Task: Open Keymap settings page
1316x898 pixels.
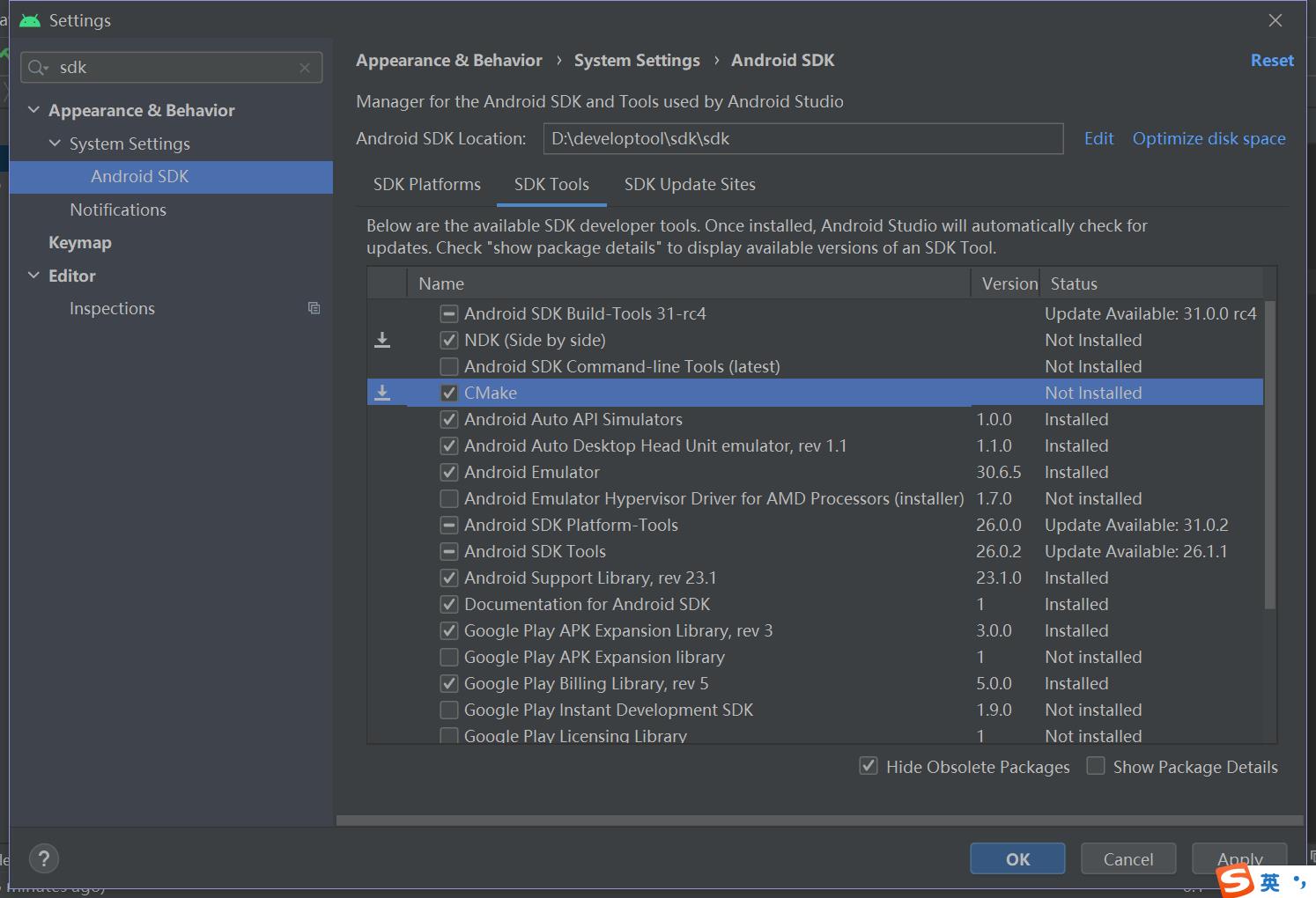Action: coord(80,243)
